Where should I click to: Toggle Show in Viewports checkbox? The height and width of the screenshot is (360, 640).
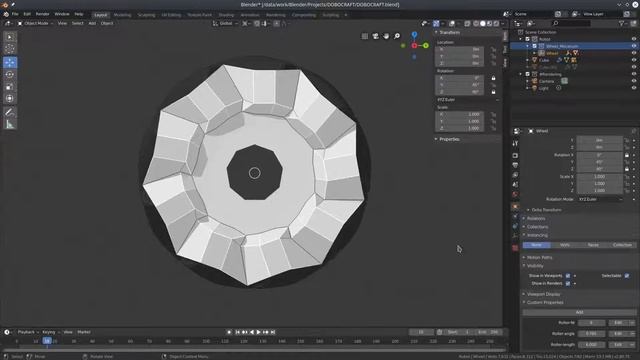click(568, 276)
